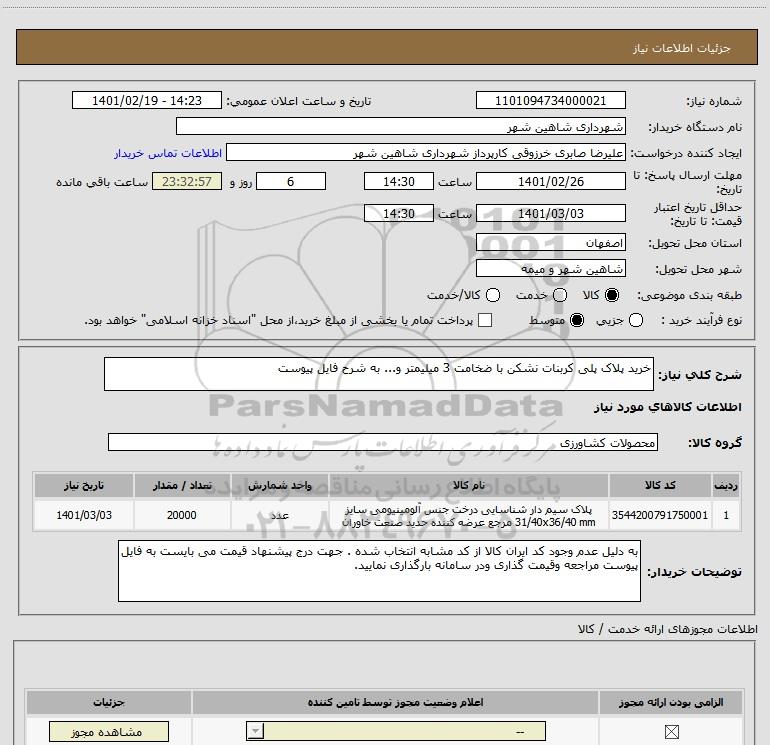The width and height of the screenshot is (770, 745).
Task: Click the need date cell 1401/03/03
Action: (84, 515)
